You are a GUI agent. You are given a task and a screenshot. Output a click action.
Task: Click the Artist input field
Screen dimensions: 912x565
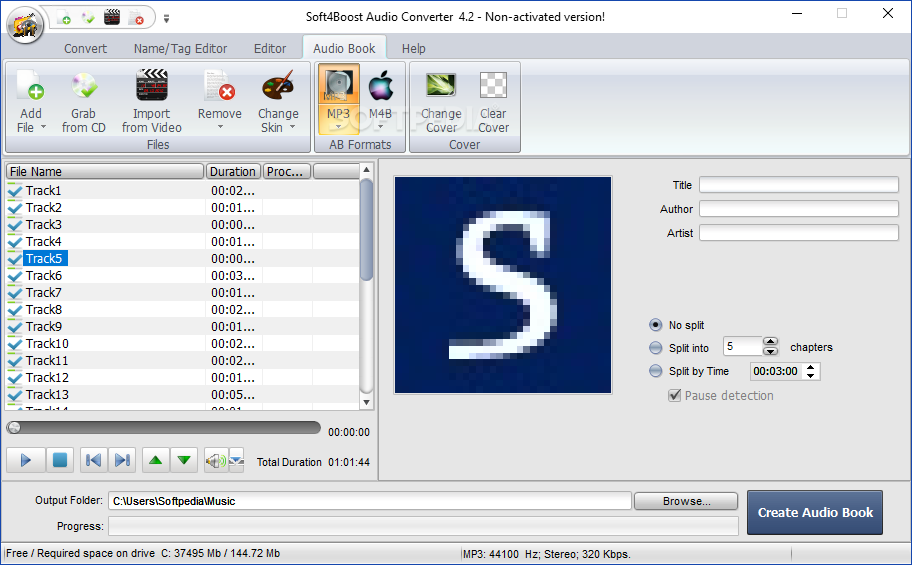(799, 233)
